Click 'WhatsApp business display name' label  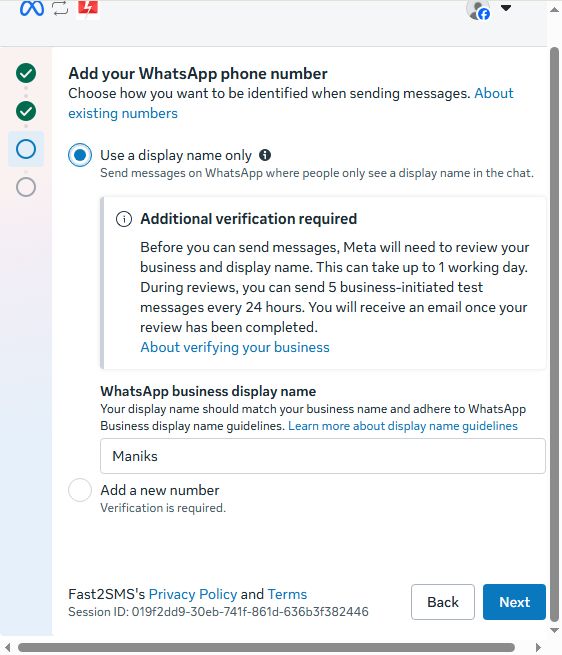click(x=208, y=391)
